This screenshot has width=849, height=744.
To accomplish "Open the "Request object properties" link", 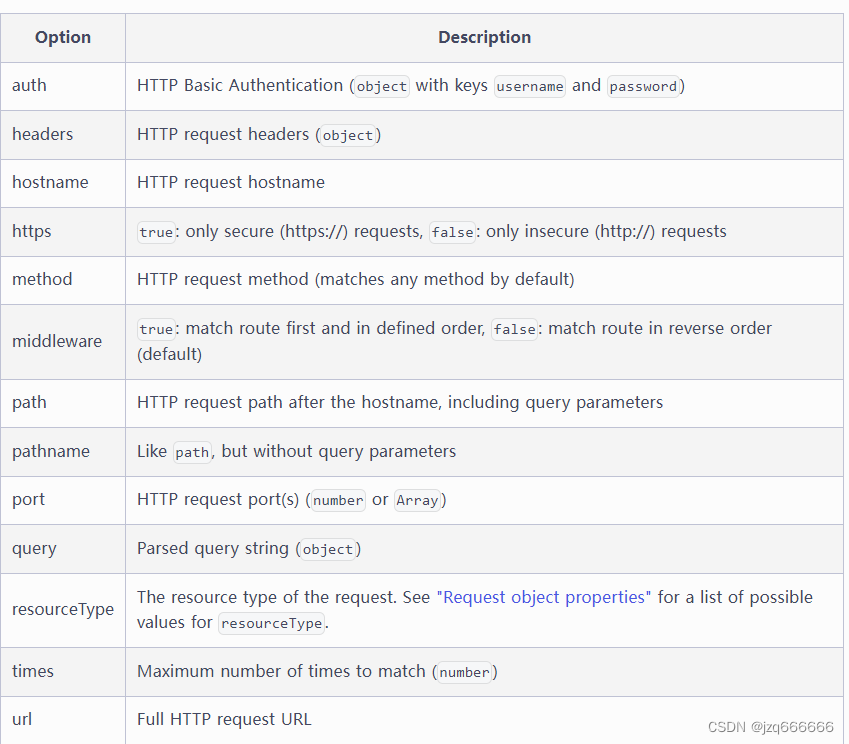I will tap(544, 597).
